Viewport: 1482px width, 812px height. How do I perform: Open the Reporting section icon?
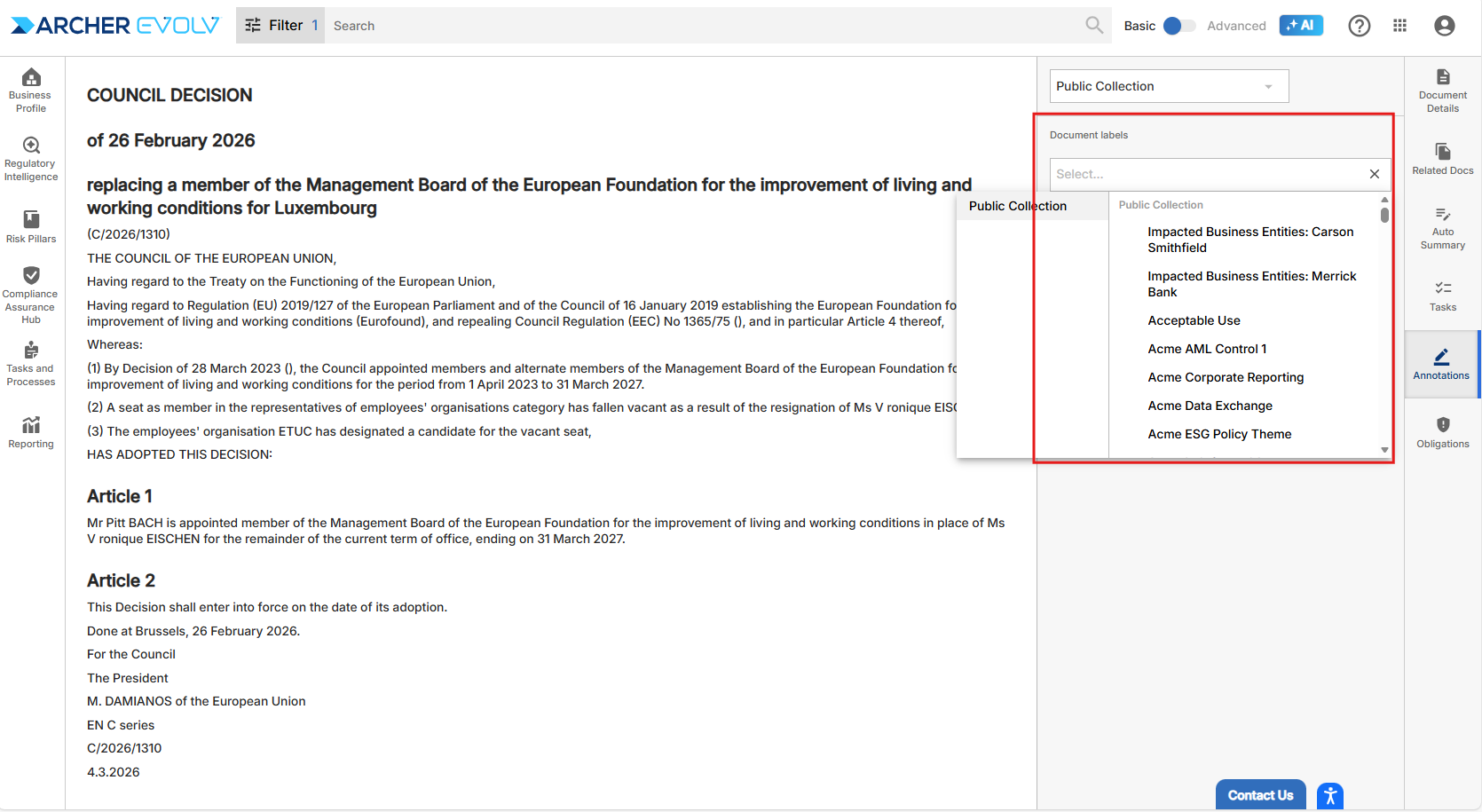31,431
